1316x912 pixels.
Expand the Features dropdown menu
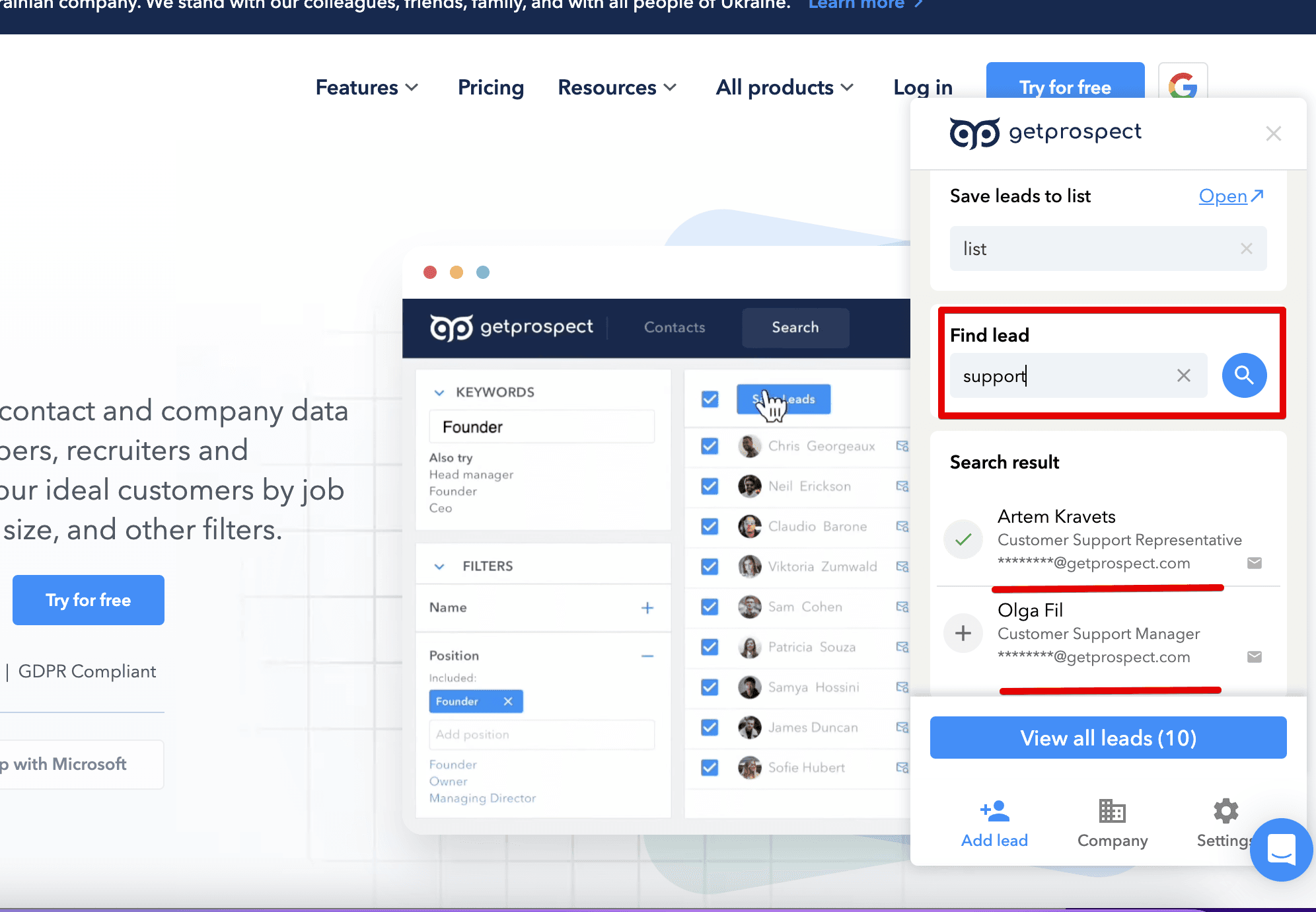[367, 87]
